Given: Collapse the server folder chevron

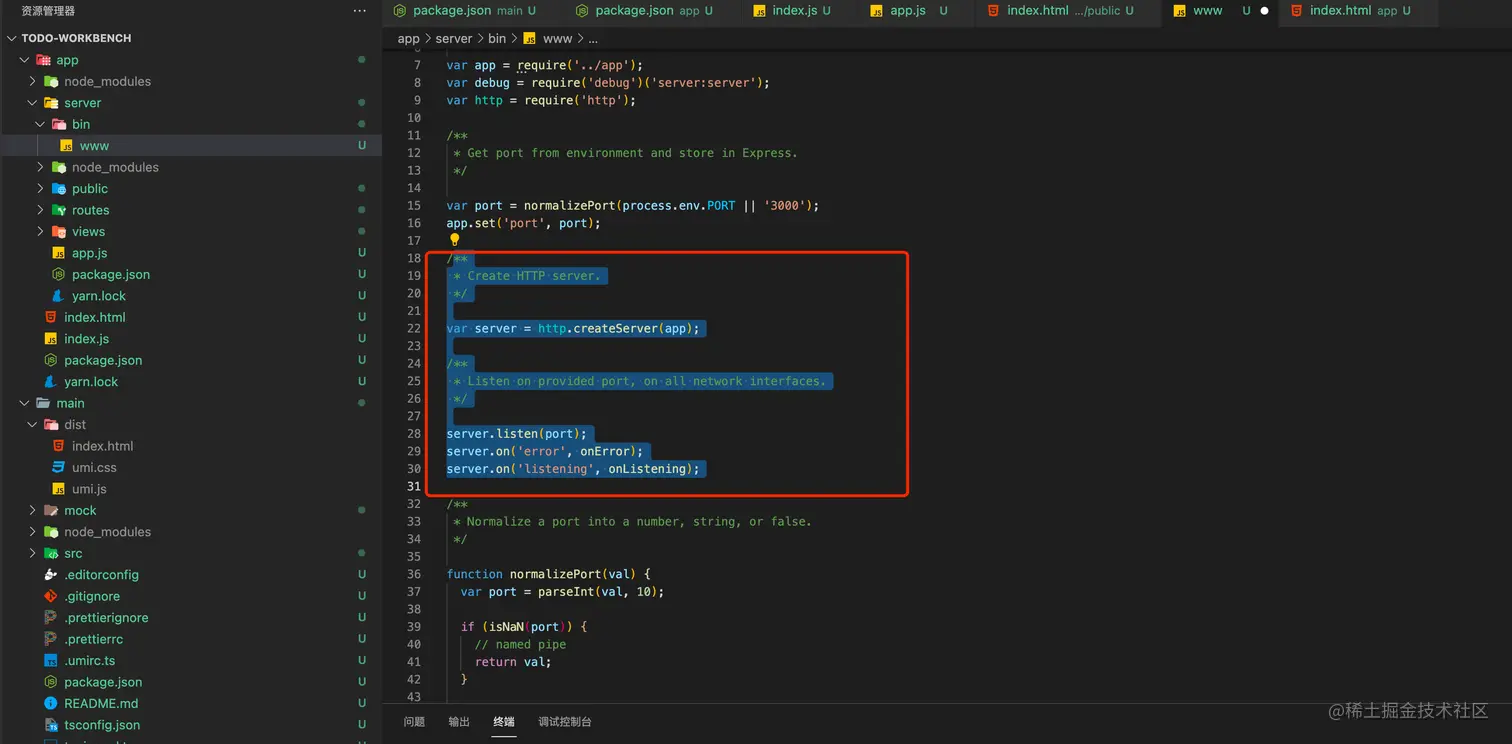Looking at the screenshot, I should pos(33,103).
